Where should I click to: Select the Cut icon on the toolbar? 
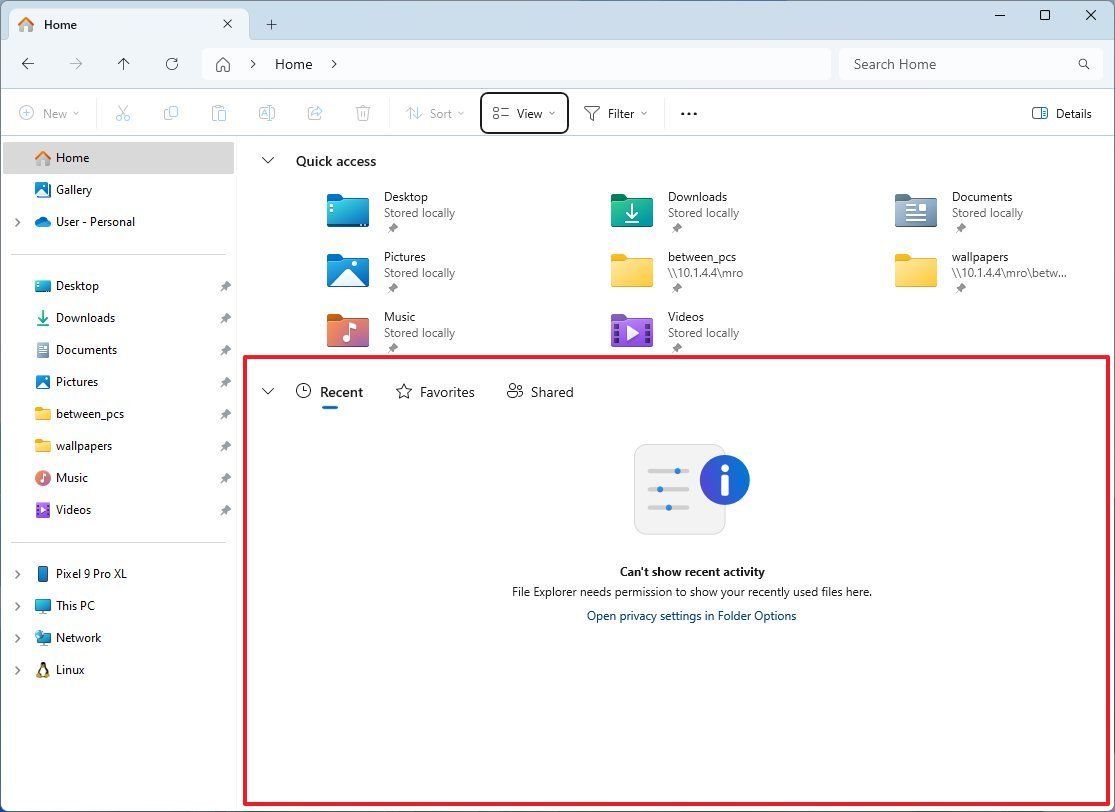122,113
